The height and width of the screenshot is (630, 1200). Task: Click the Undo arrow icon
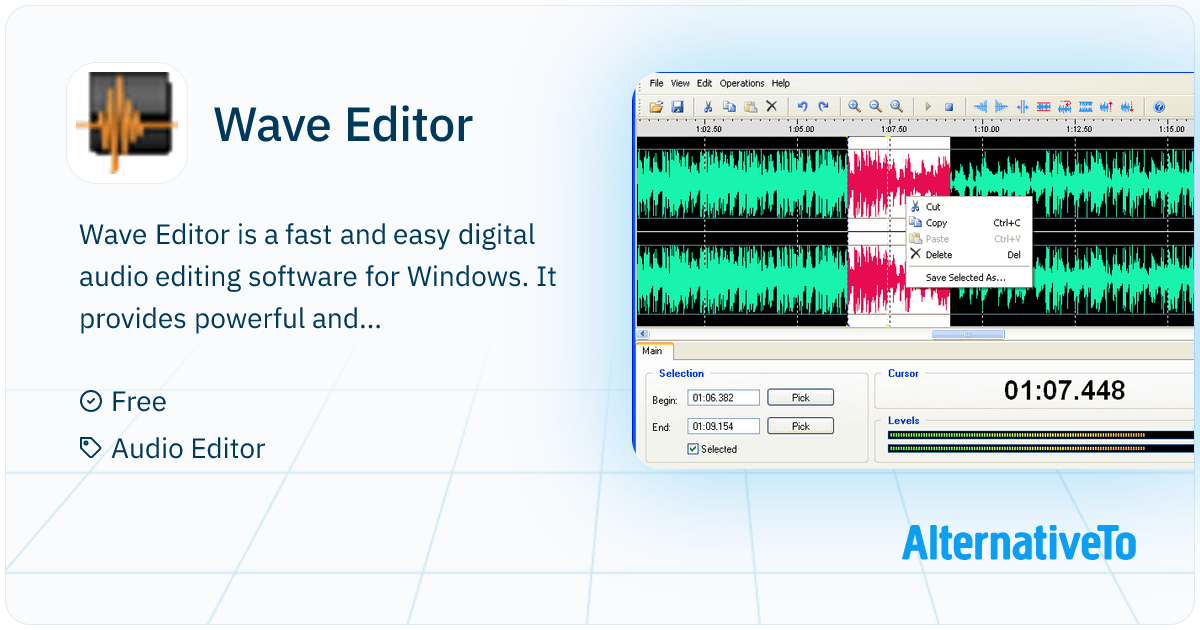(x=802, y=107)
